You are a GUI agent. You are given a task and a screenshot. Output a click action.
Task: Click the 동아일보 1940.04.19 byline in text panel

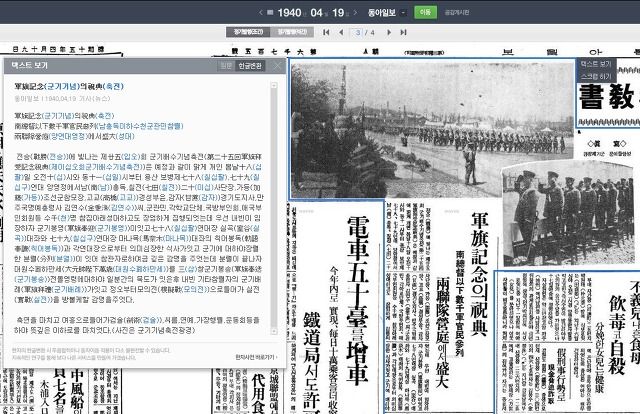62,98
